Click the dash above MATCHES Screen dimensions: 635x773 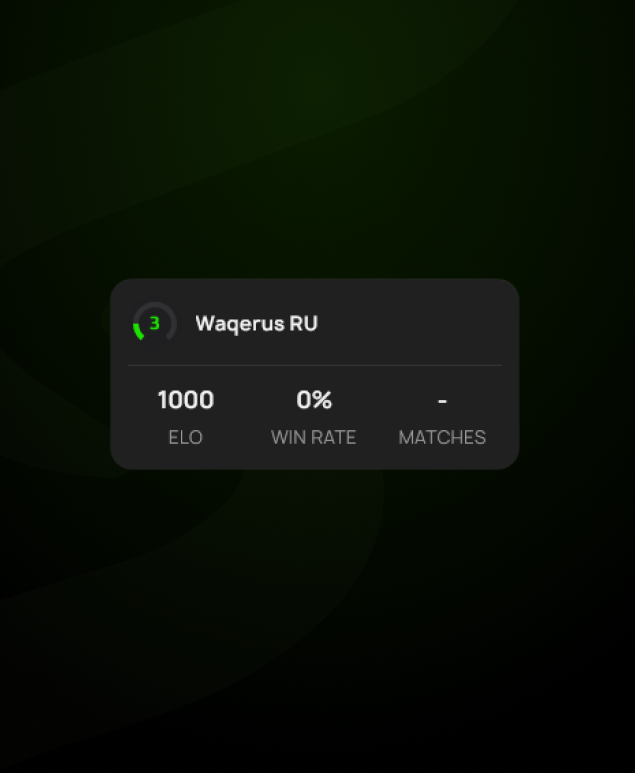(x=442, y=401)
